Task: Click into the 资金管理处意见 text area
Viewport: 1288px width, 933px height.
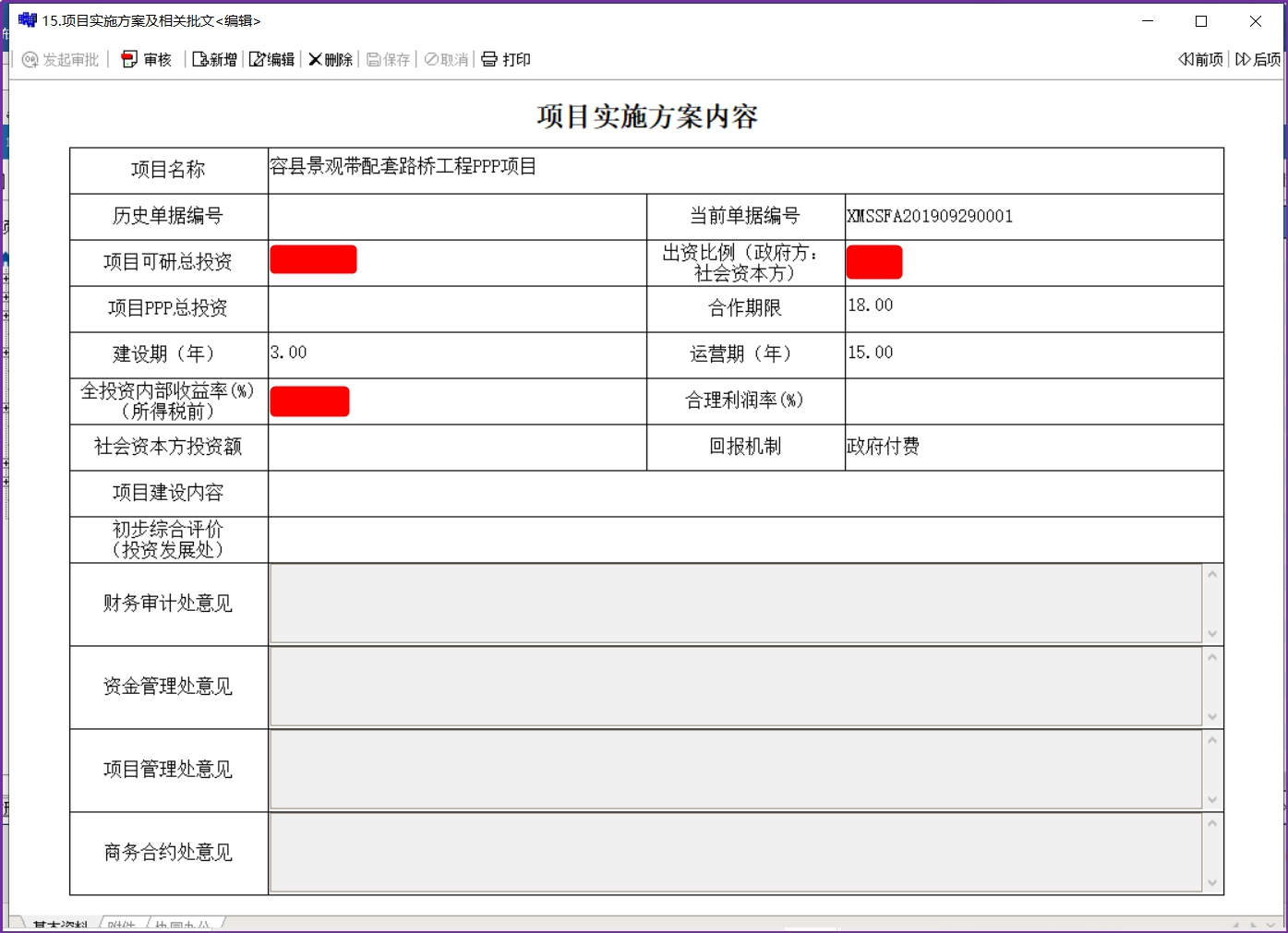Action: [x=735, y=687]
